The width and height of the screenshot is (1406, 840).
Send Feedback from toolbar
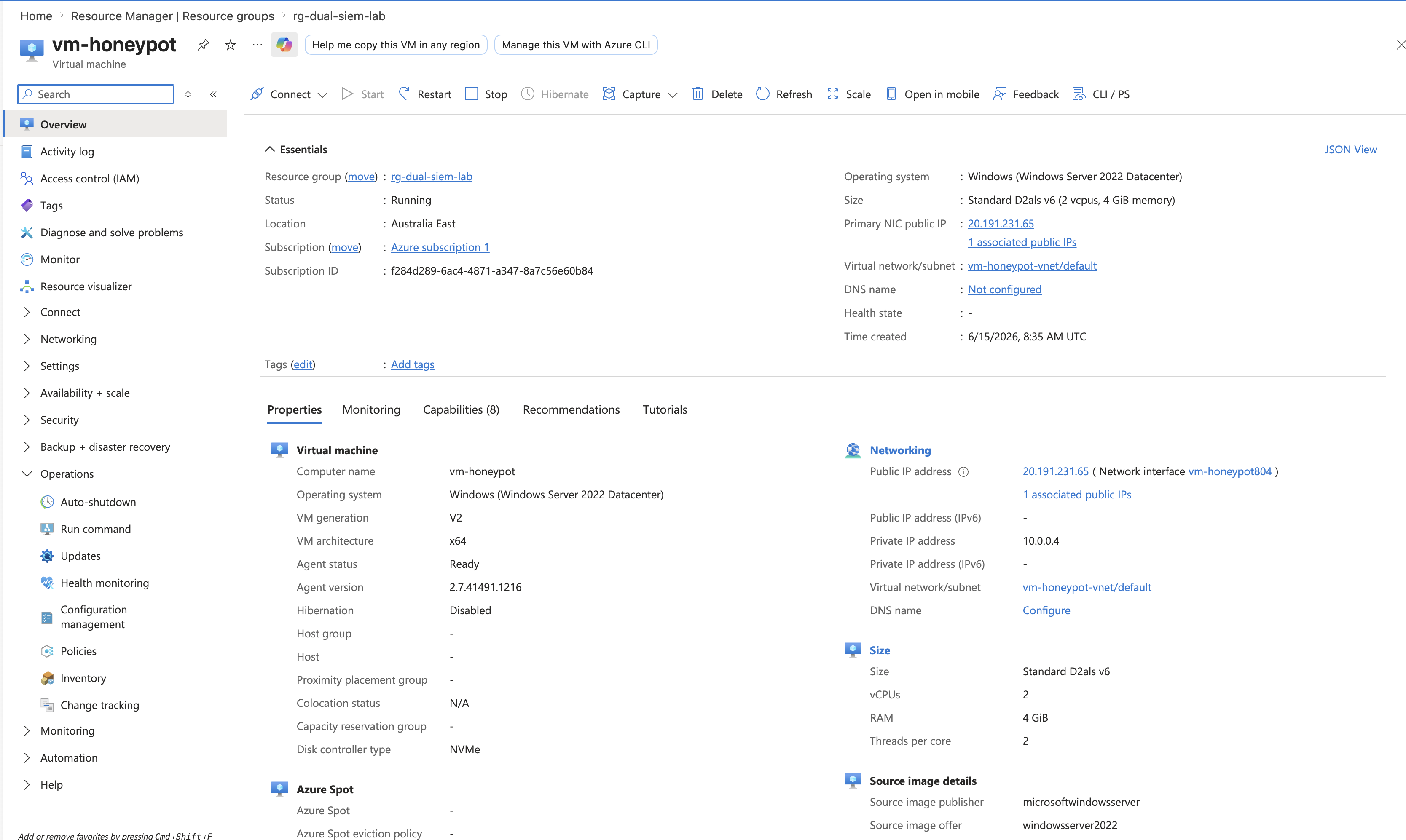tap(1025, 94)
